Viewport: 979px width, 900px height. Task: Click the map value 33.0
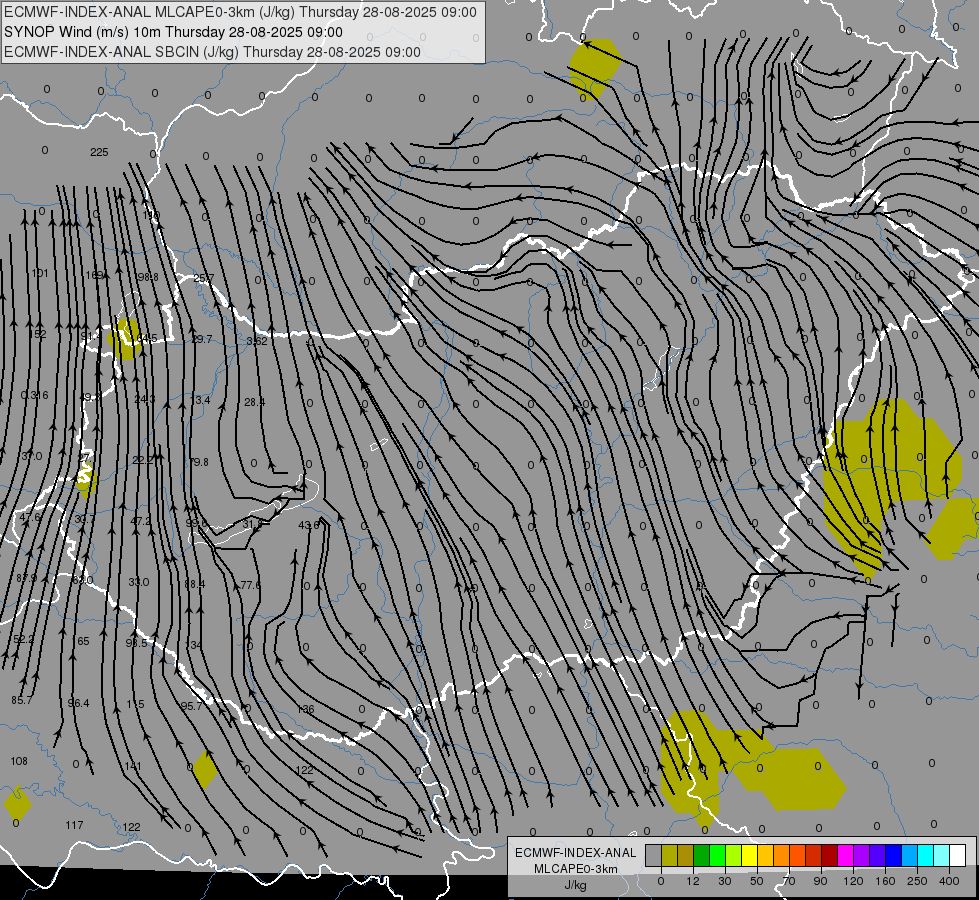(139, 582)
